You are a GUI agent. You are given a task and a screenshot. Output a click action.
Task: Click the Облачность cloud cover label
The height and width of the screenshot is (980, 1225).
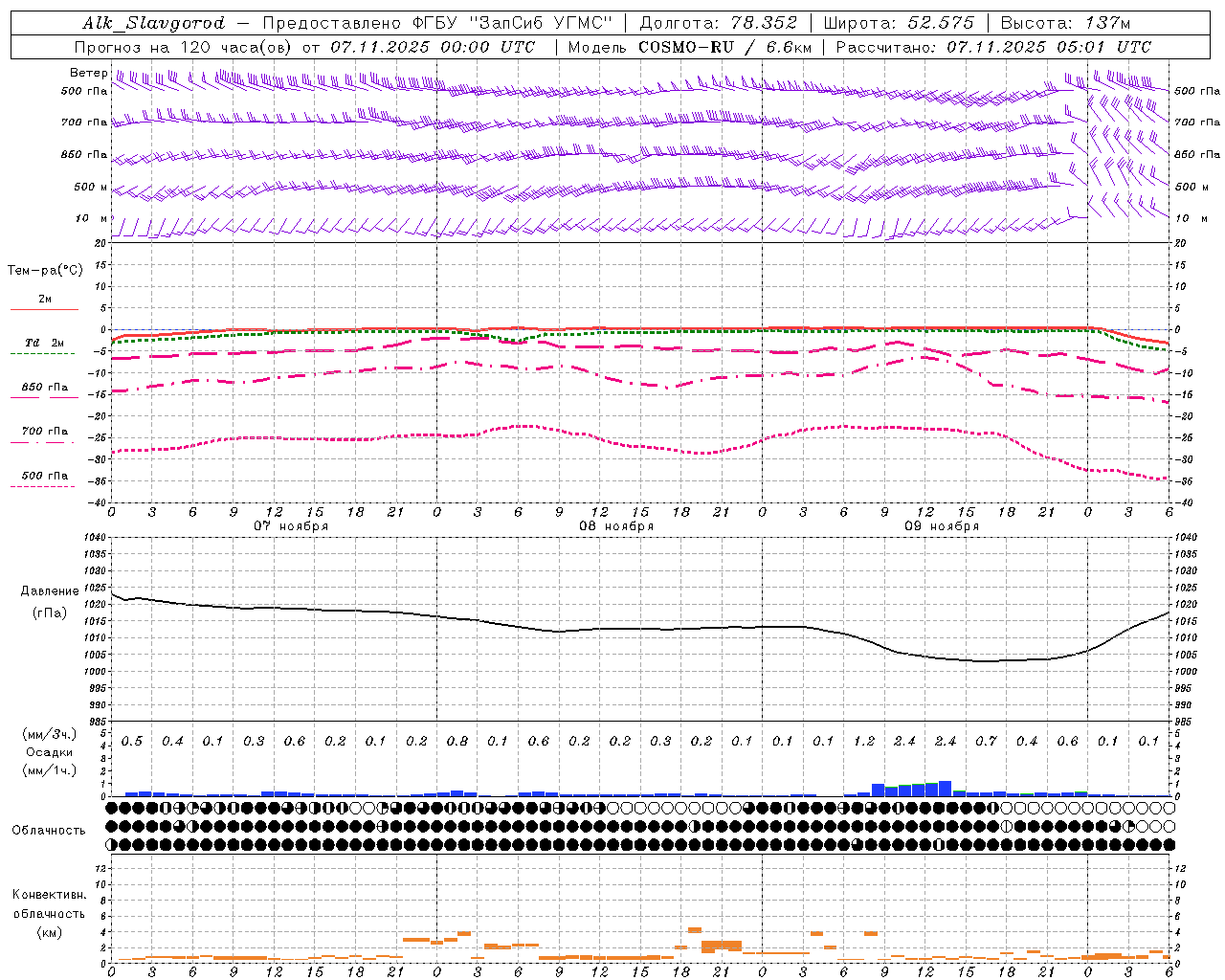coord(49,831)
